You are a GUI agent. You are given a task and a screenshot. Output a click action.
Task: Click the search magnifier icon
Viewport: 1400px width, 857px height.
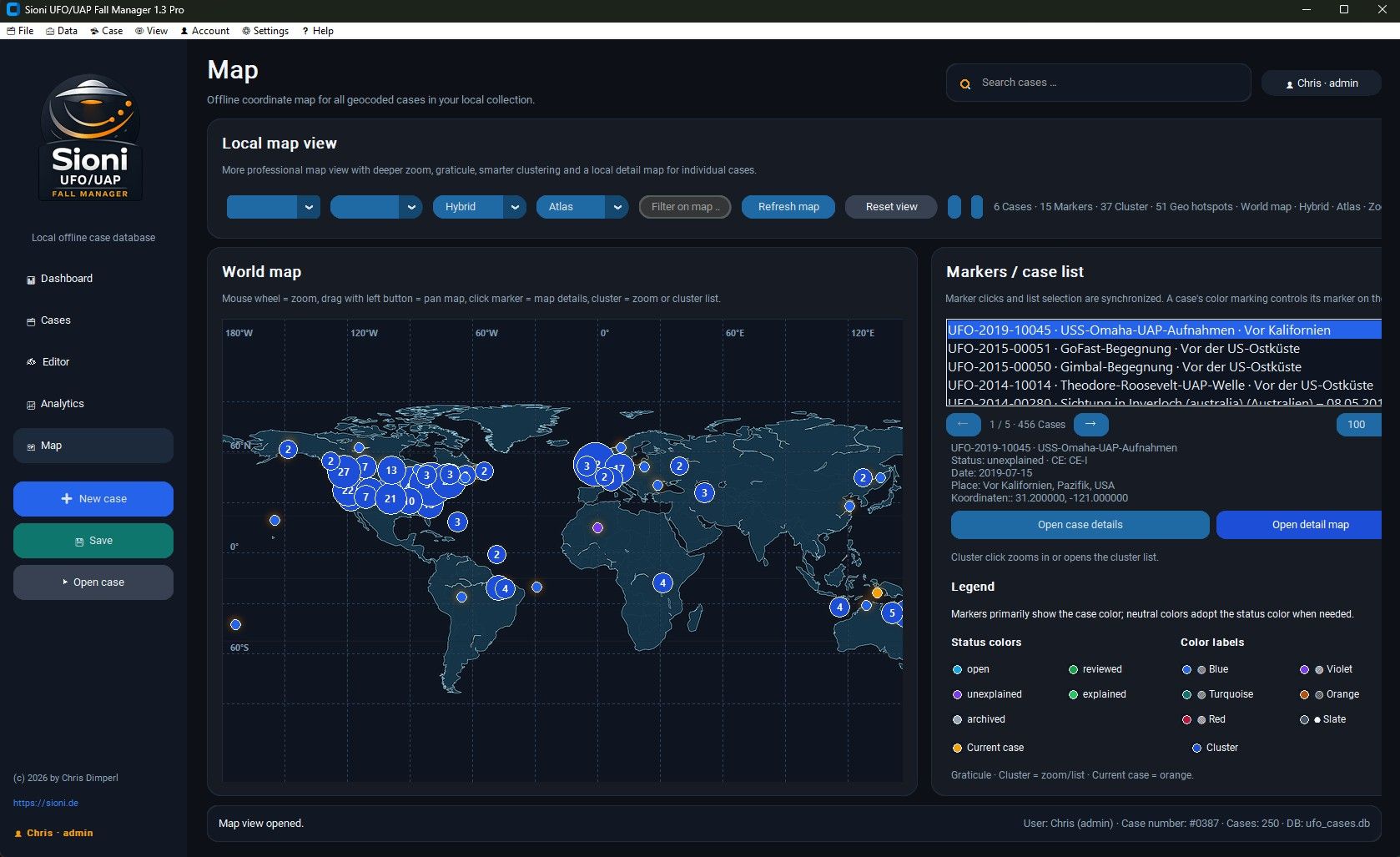click(x=965, y=83)
